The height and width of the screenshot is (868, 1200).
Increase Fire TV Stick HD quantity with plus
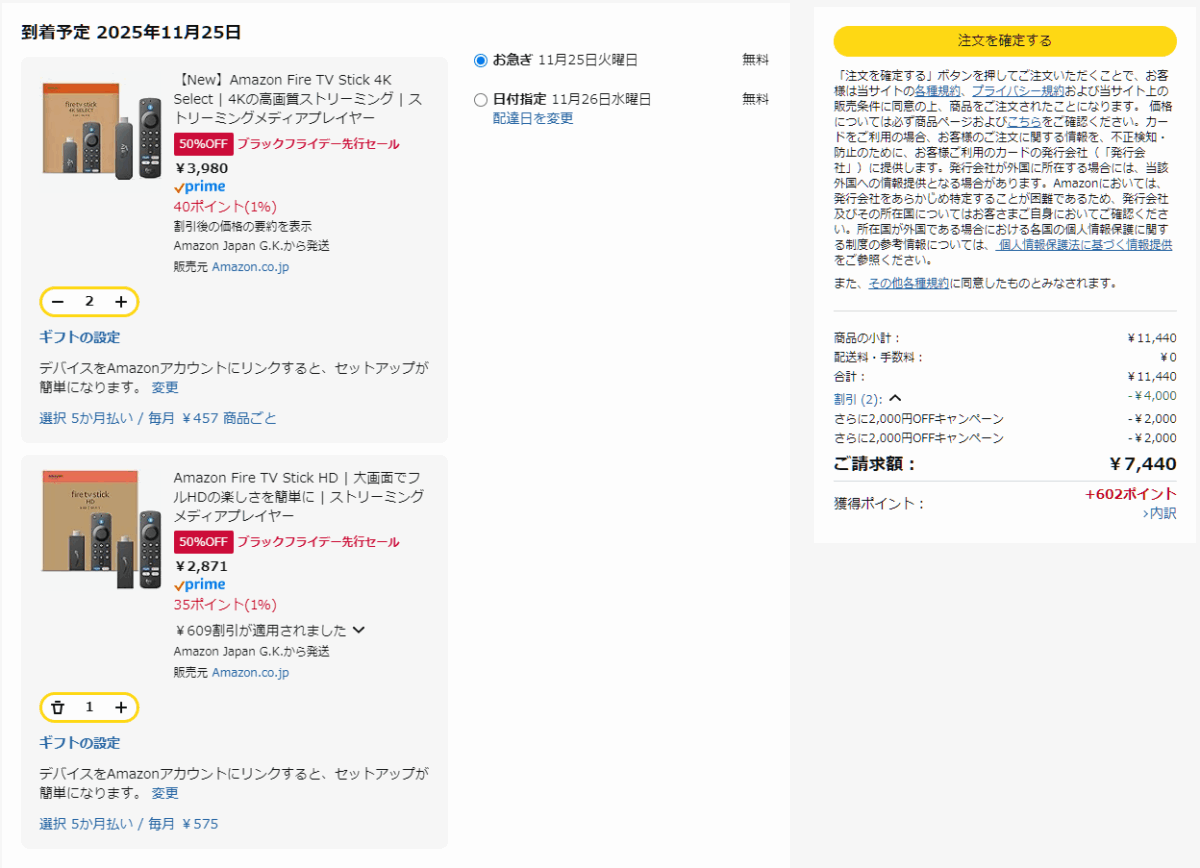(121, 708)
